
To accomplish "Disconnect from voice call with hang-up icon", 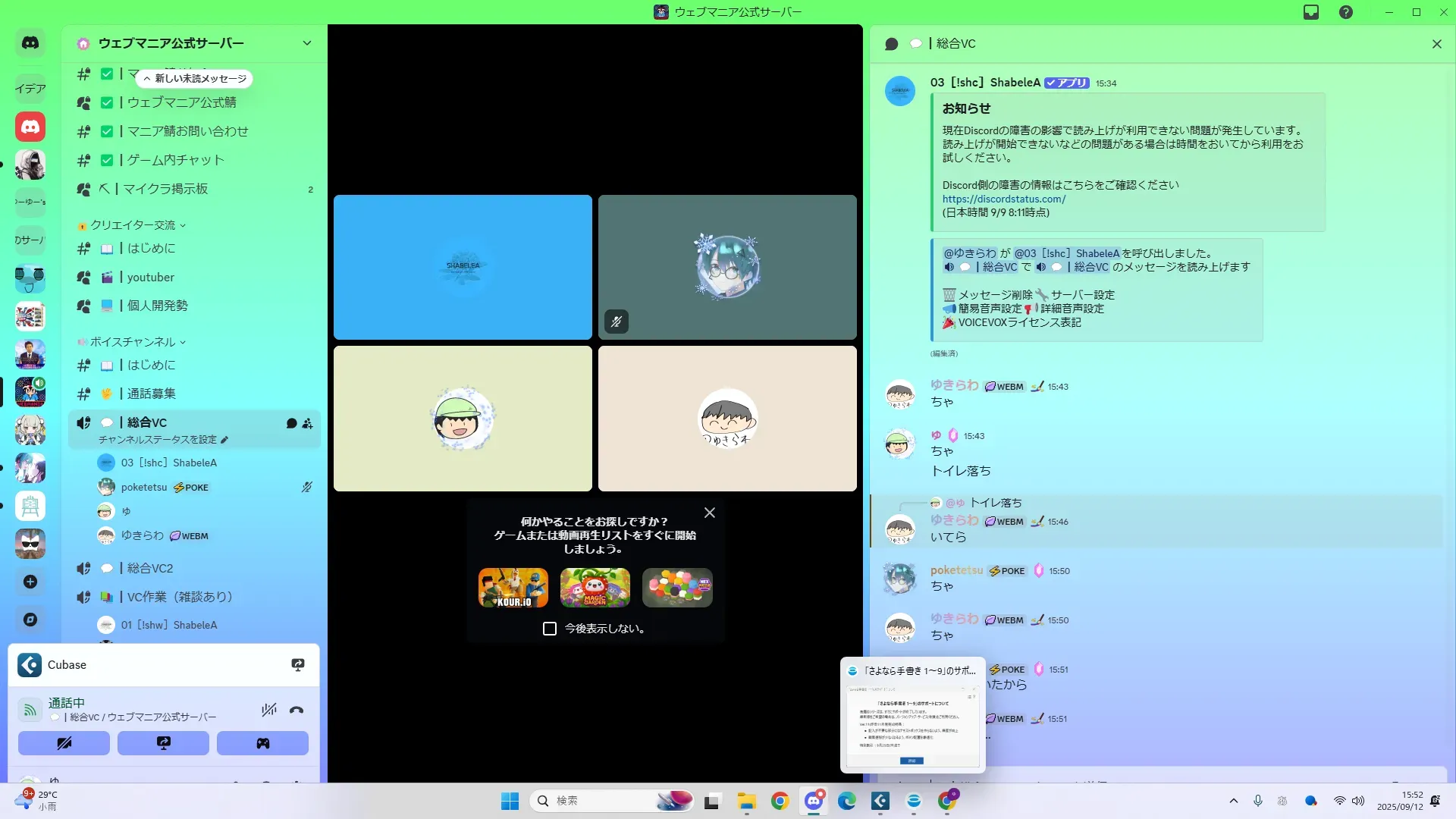I will (x=297, y=711).
